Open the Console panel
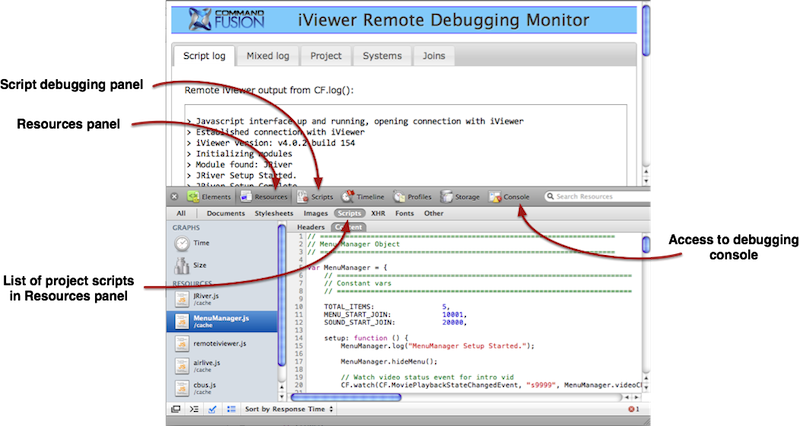Screen dimensions: 800x426 point(509,196)
